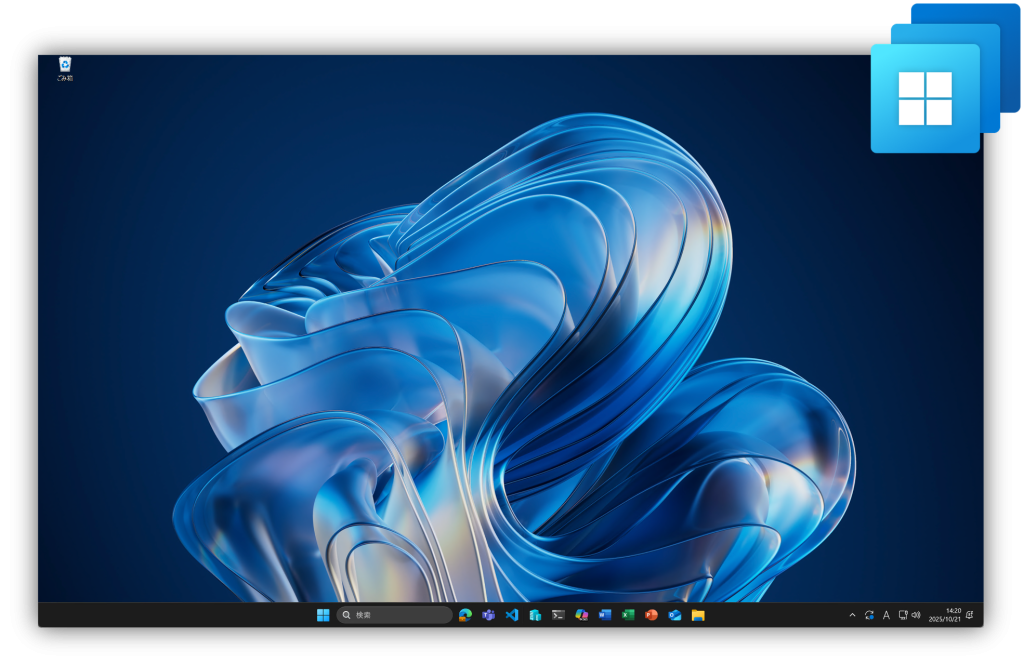The width and height of the screenshot is (1024, 664).
Task: Open the Terminal app in the taskbar
Action: coord(558,615)
